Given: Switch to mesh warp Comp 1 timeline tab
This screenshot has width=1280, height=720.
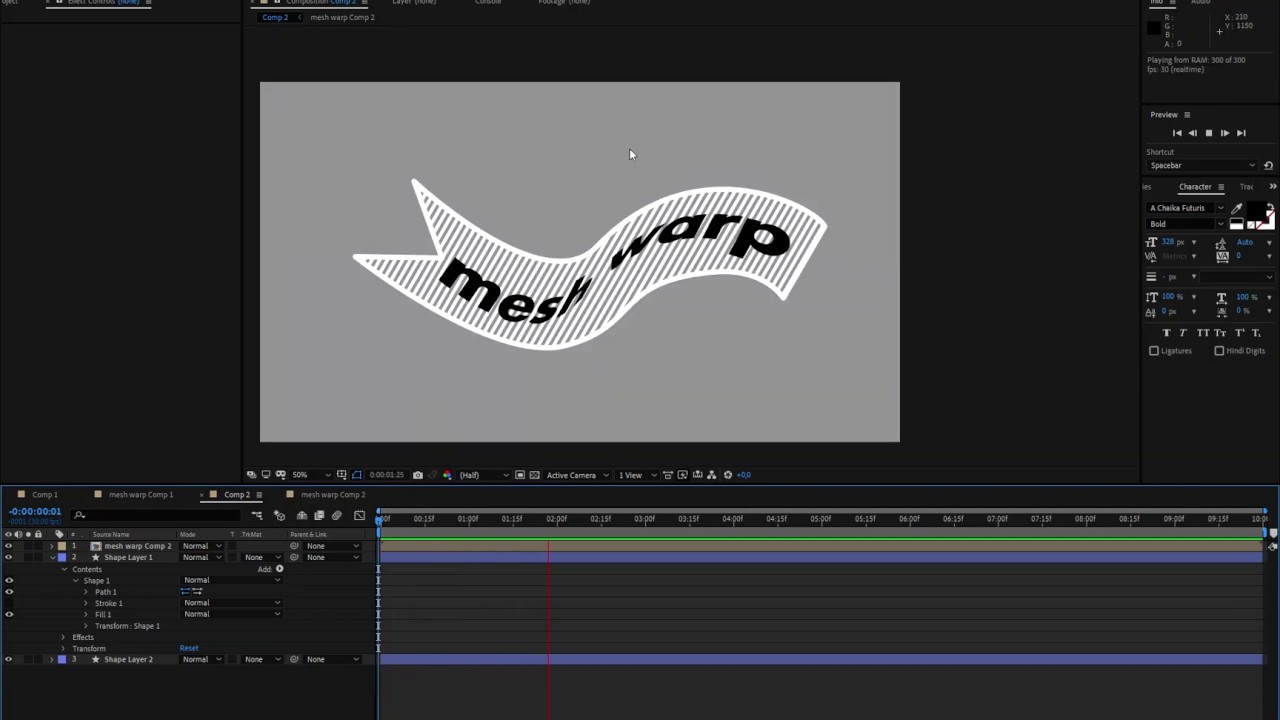Looking at the screenshot, I should pos(140,495).
